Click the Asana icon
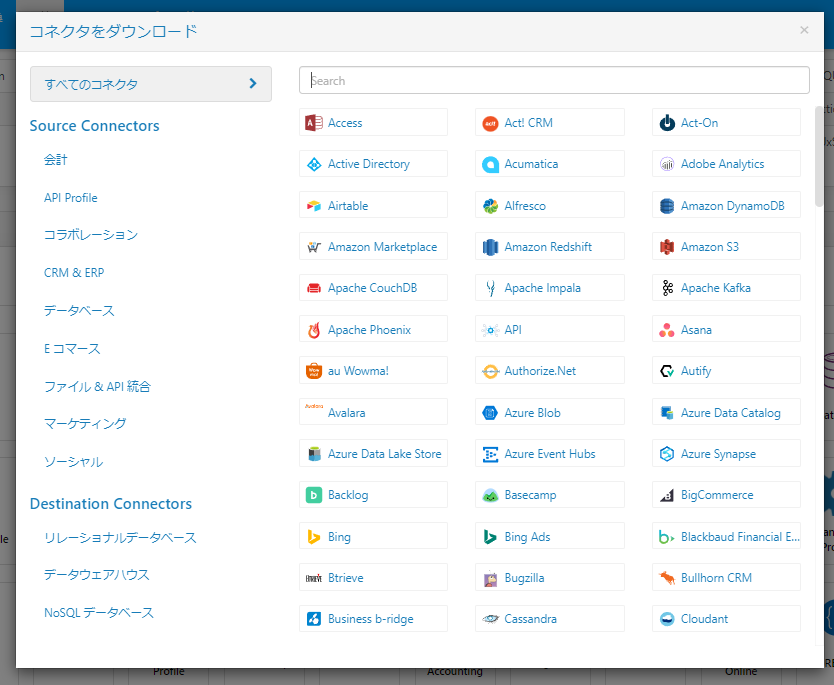Viewport: 834px width, 685px height. [x=667, y=330]
